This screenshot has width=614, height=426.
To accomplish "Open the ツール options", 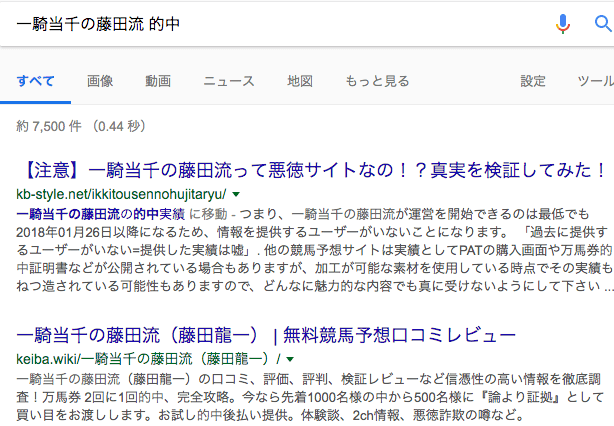I will [596, 81].
